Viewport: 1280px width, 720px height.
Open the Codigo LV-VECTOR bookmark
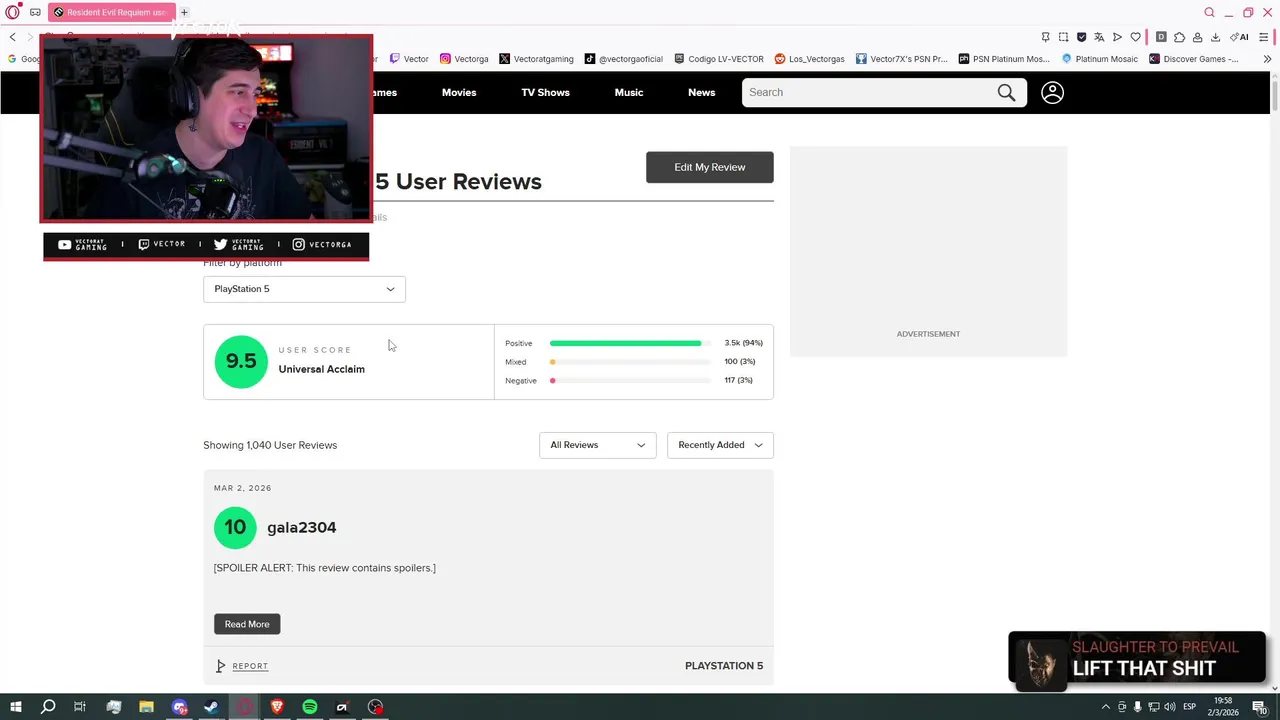click(x=719, y=59)
